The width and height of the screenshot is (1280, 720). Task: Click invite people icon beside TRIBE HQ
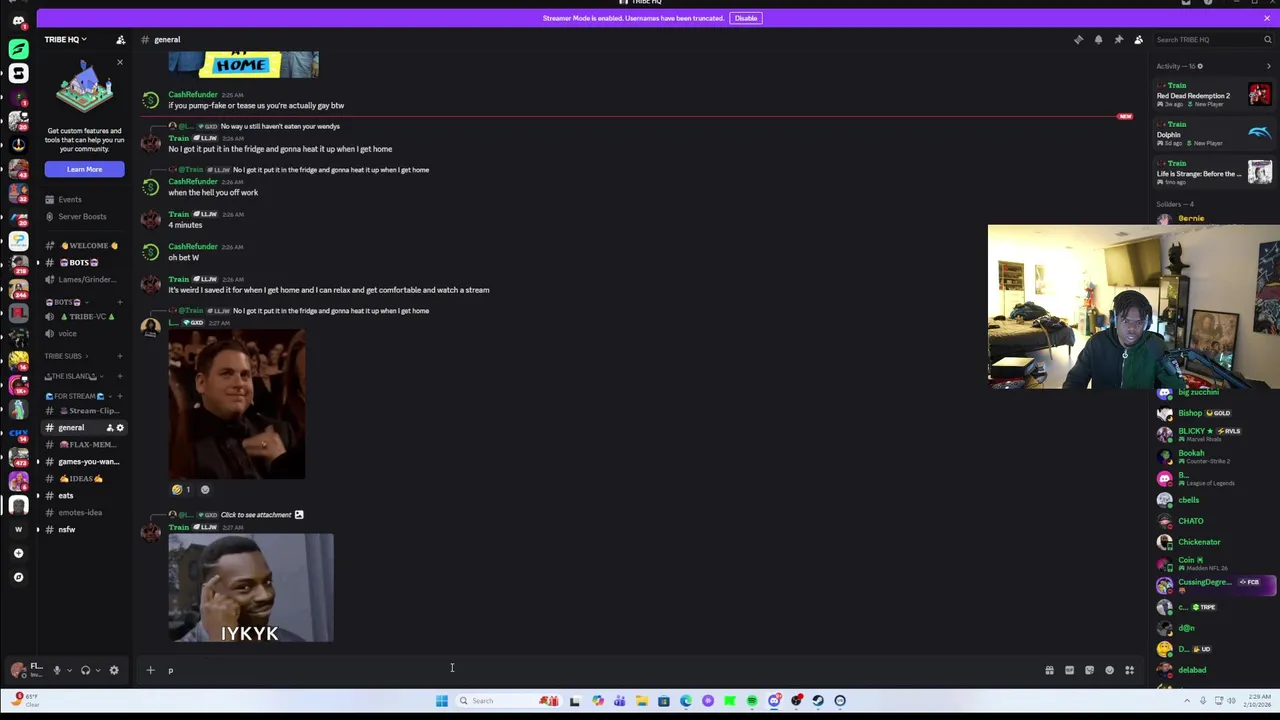120,40
